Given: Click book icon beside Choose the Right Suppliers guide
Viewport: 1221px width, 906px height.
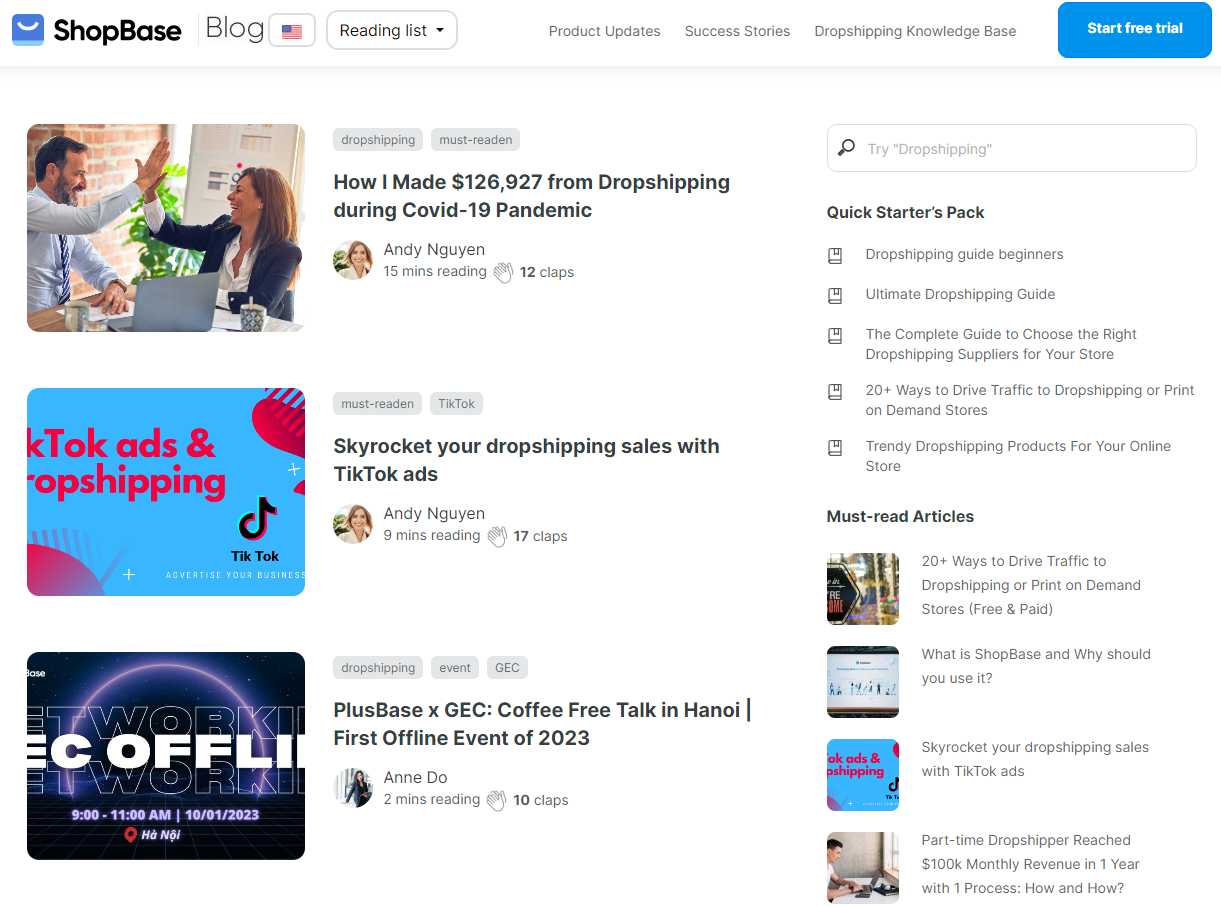Looking at the screenshot, I should click(x=835, y=335).
